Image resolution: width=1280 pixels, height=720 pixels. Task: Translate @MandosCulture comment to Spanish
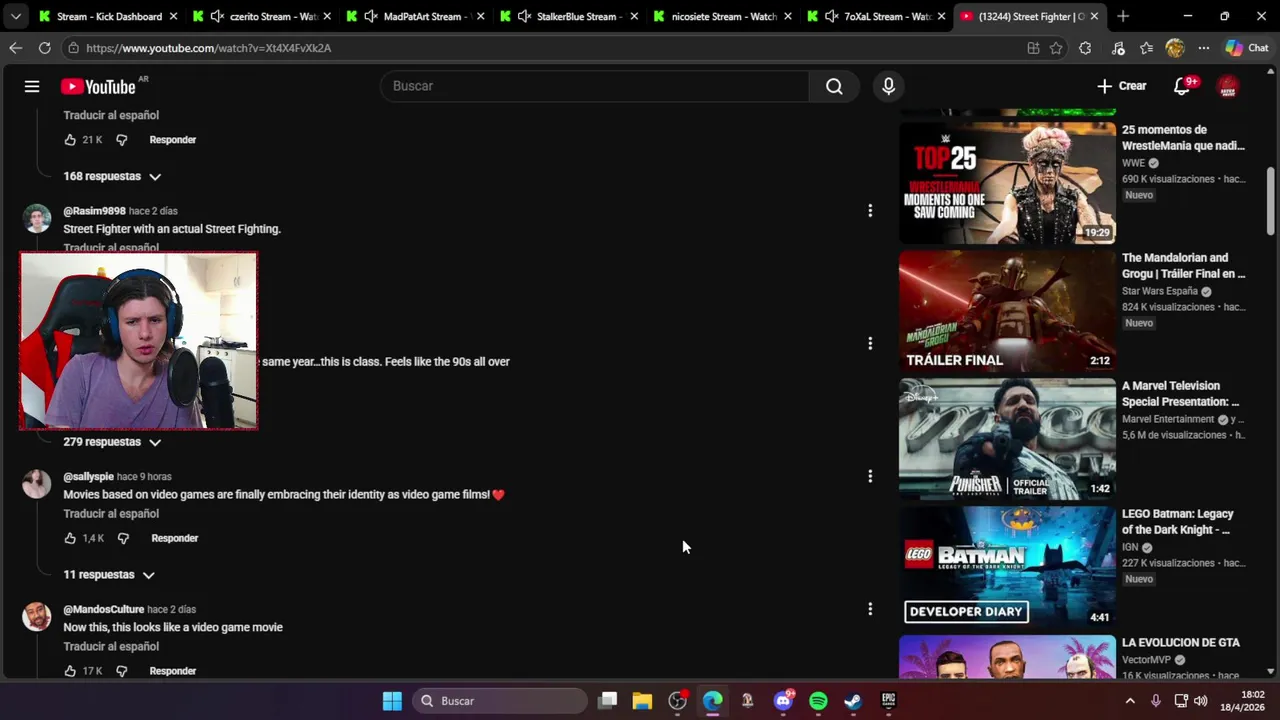pyautogui.click(x=111, y=647)
